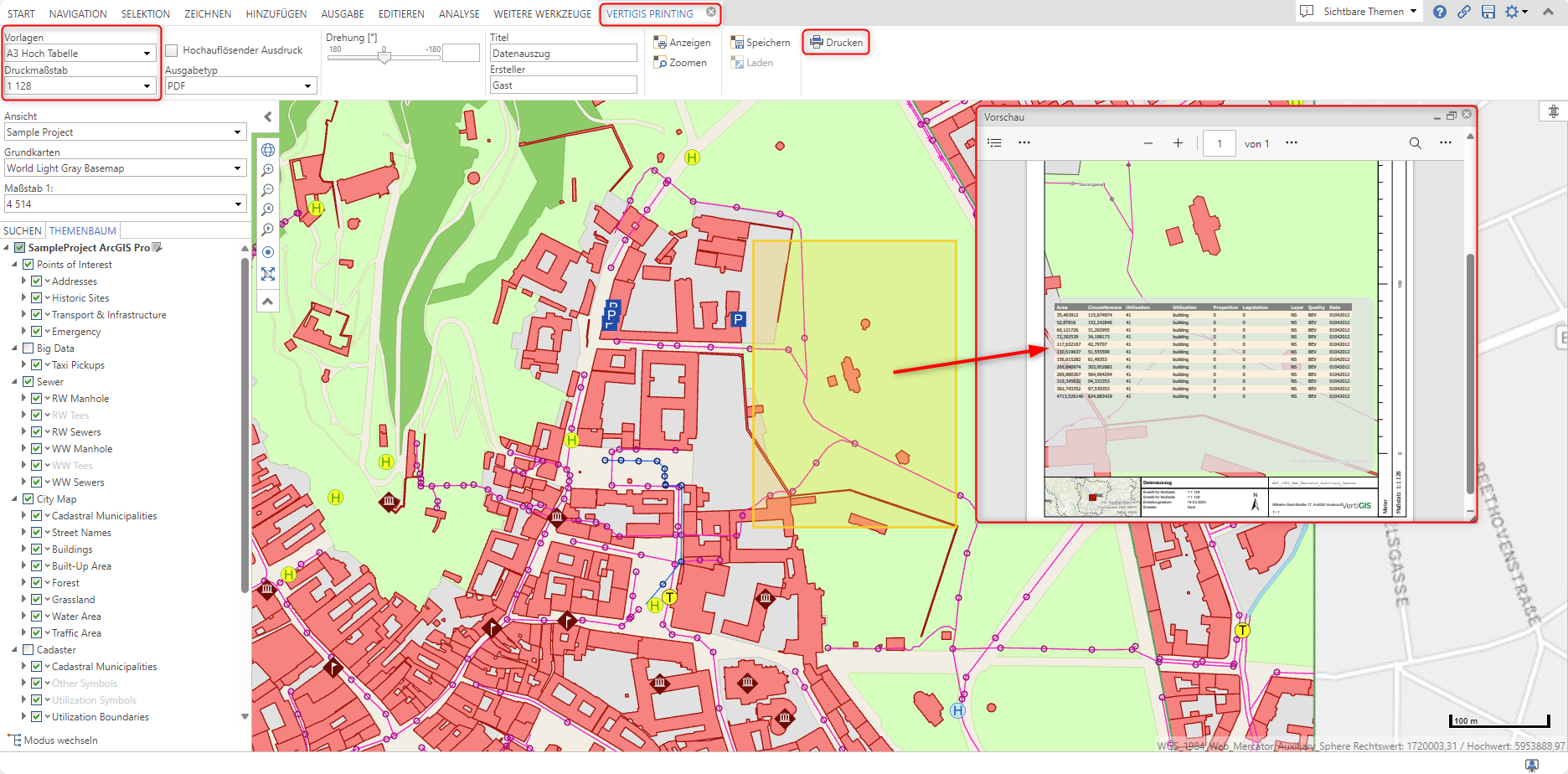Screen dimensions: 1568x774
Task: Uncheck the Buildings layer
Action: [x=37, y=550]
